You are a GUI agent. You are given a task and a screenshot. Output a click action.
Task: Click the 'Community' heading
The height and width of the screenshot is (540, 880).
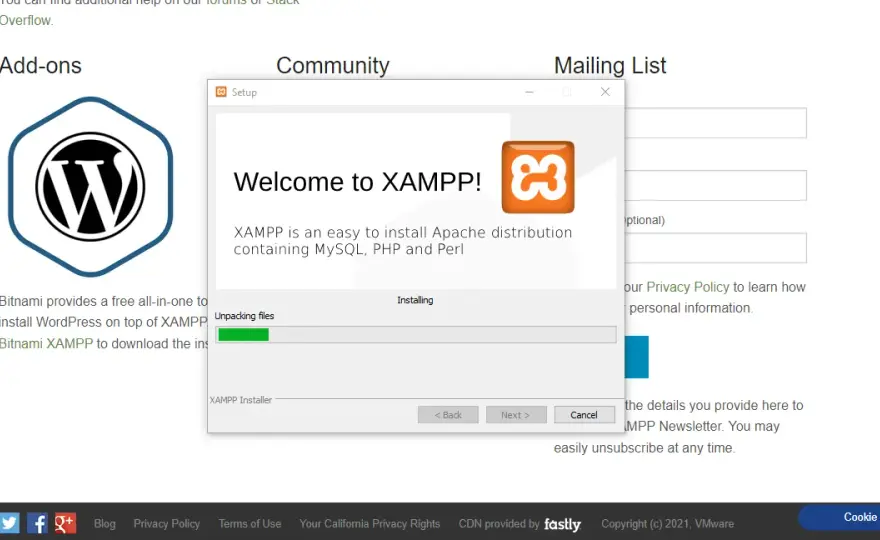(x=333, y=66)
